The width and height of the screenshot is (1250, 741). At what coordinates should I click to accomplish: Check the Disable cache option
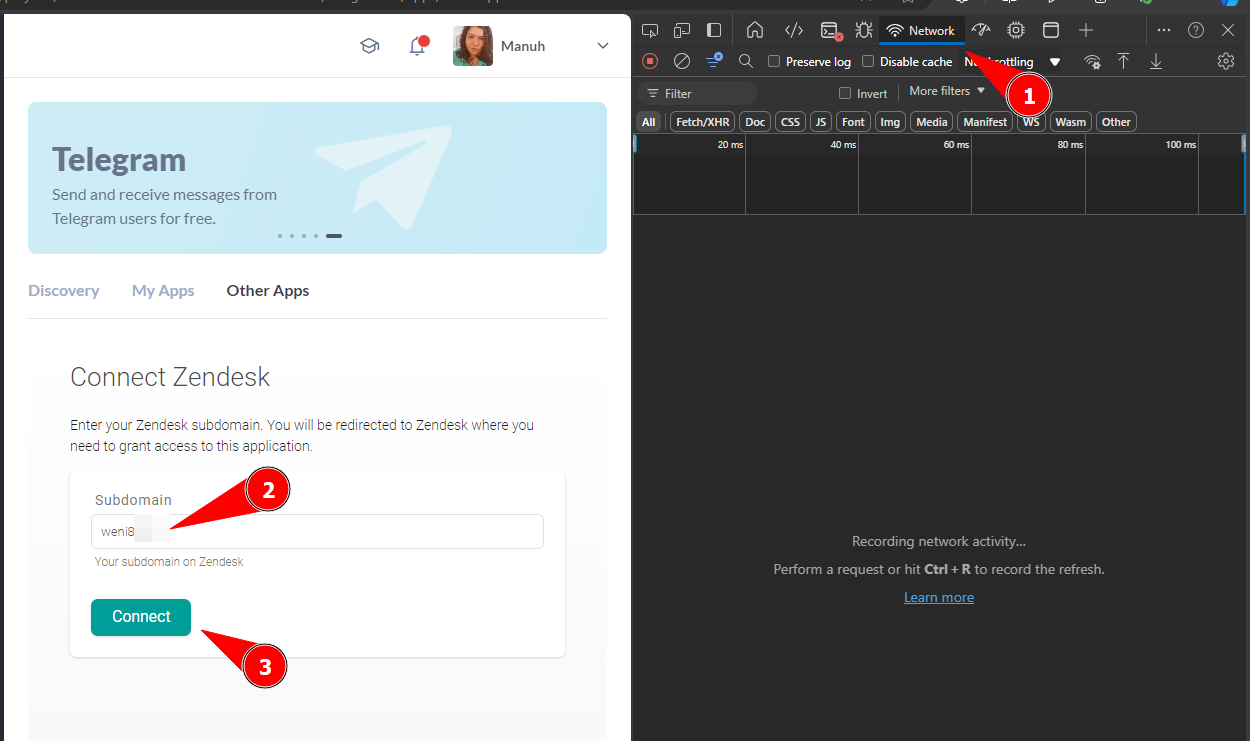coord(868,62)
